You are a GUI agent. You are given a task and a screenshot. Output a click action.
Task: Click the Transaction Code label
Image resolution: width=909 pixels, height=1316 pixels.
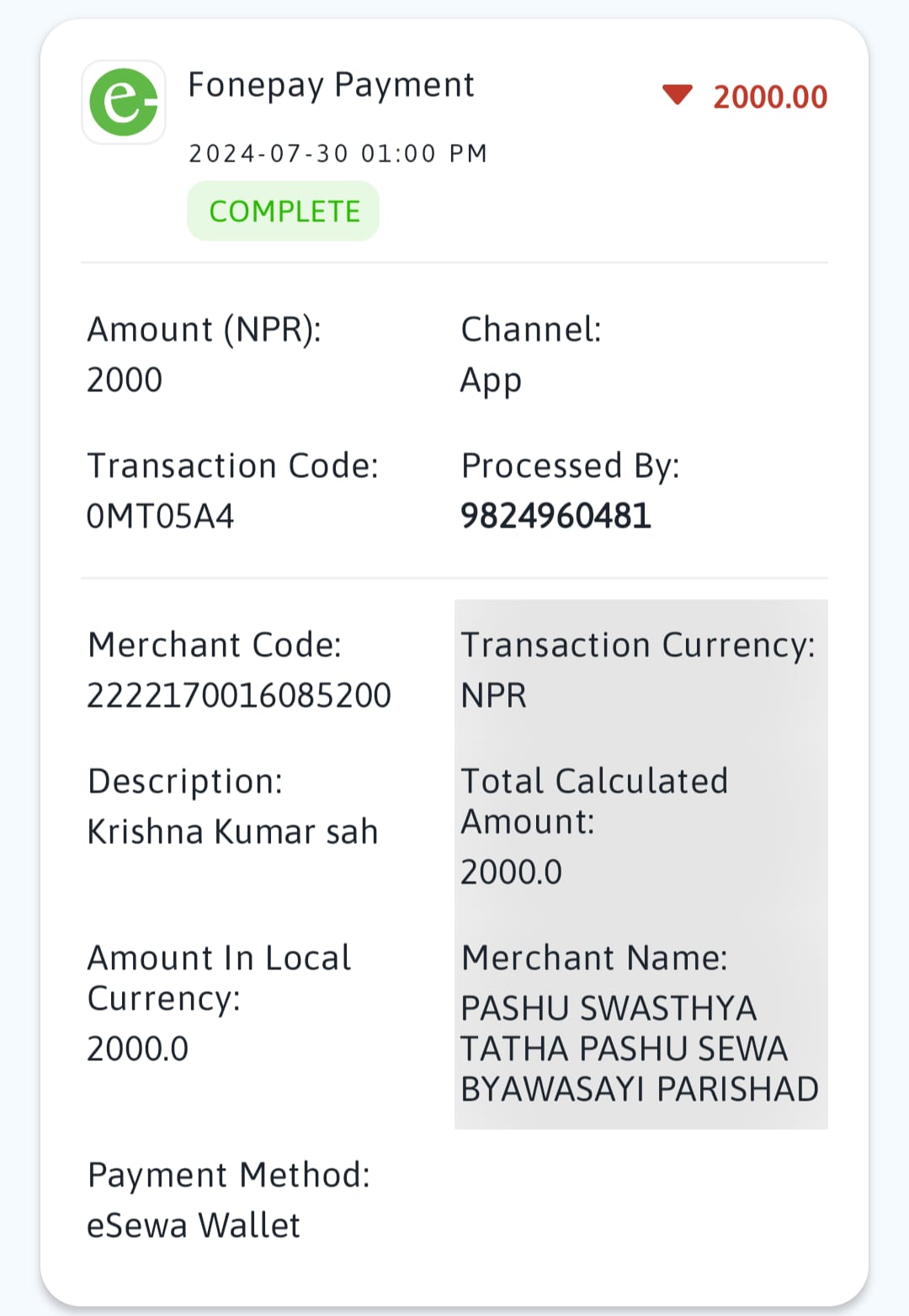[233, 465]
